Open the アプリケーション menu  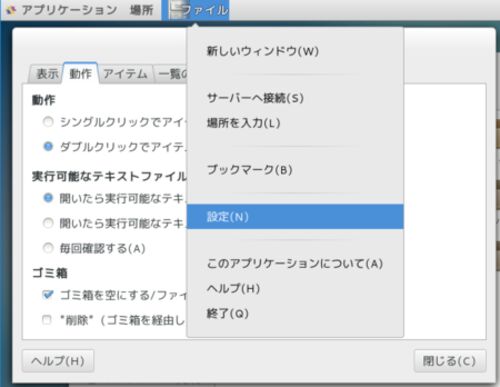click(69, 10)
